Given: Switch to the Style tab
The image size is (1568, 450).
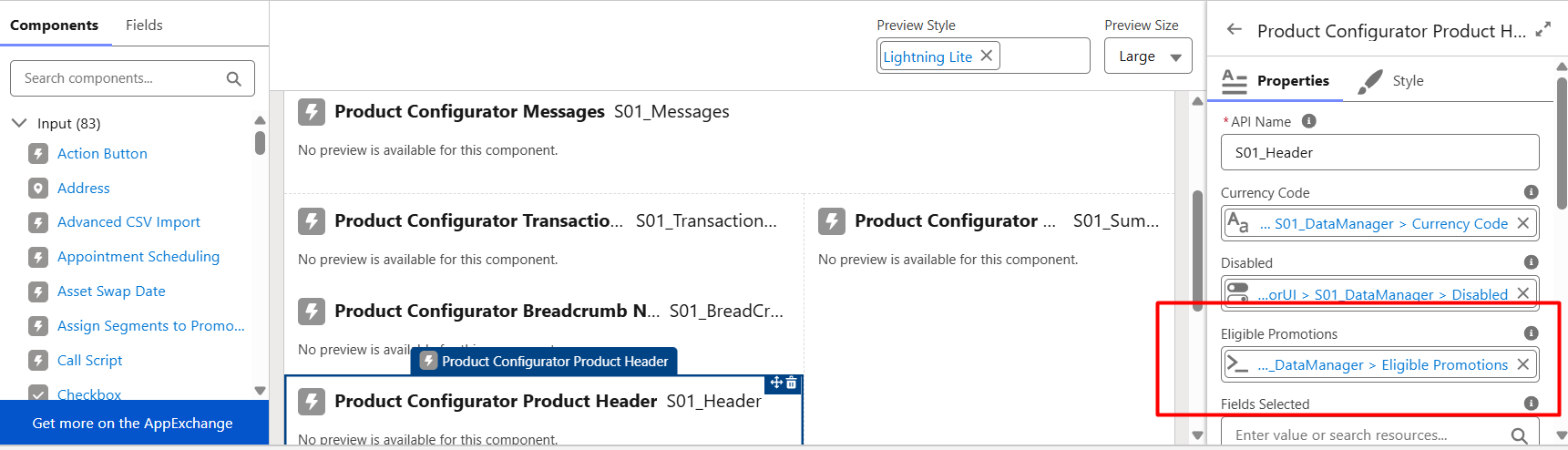Looking at the screenshot, I should point(1408,80).
